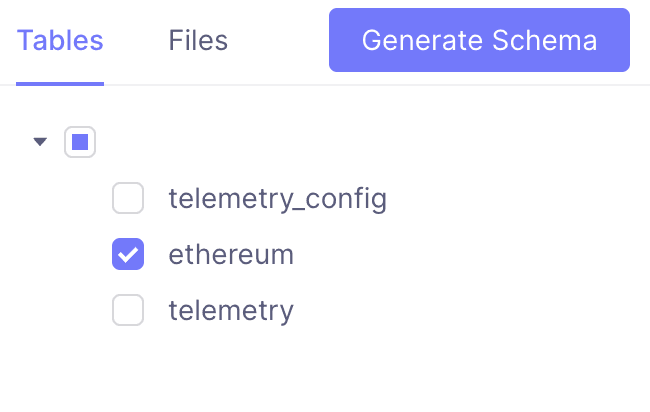Enable the telemetry_config checkbox
This screenshot has width=650, height=412.
pos(128,199)
